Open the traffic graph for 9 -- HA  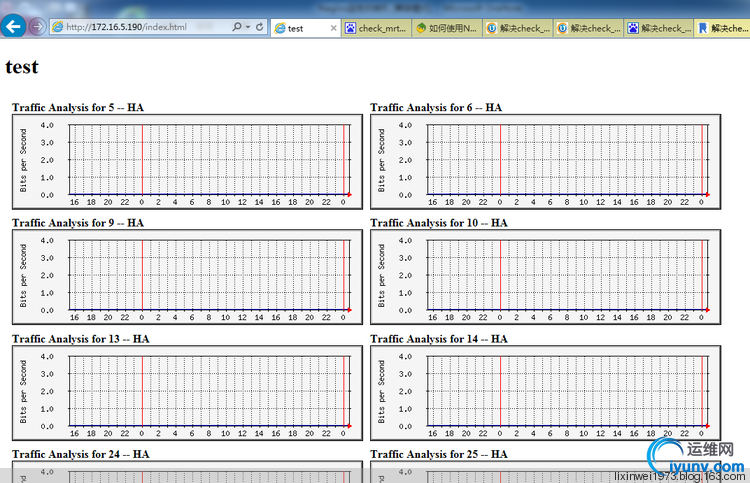click(x=188, y=277)
